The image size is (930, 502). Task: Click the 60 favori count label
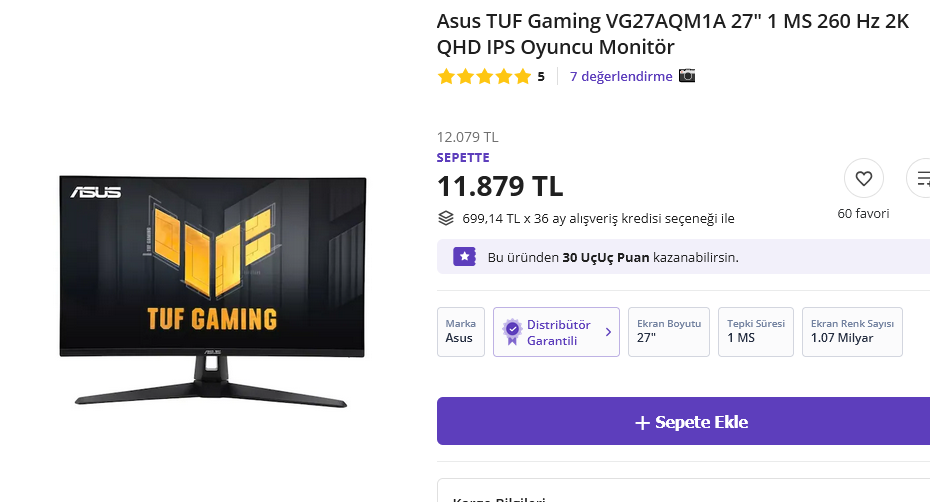click(863, 214)
